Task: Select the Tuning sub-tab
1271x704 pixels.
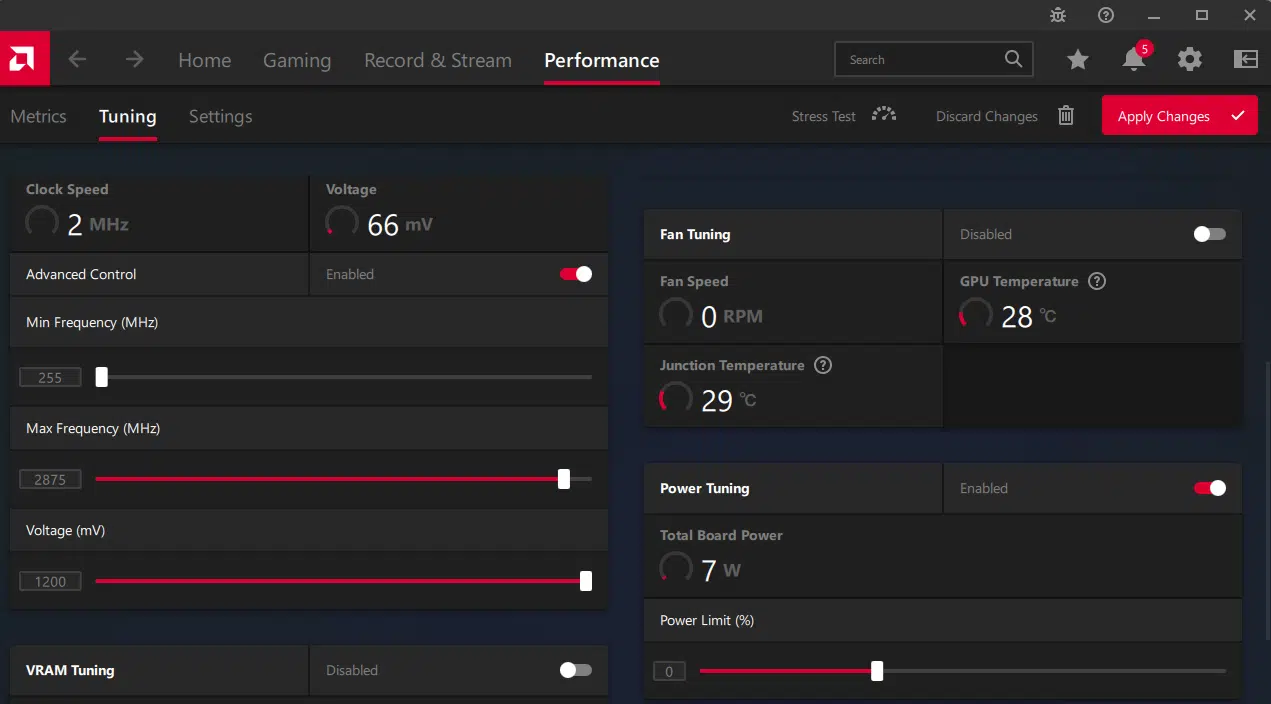Action: (x=128, y=116)
